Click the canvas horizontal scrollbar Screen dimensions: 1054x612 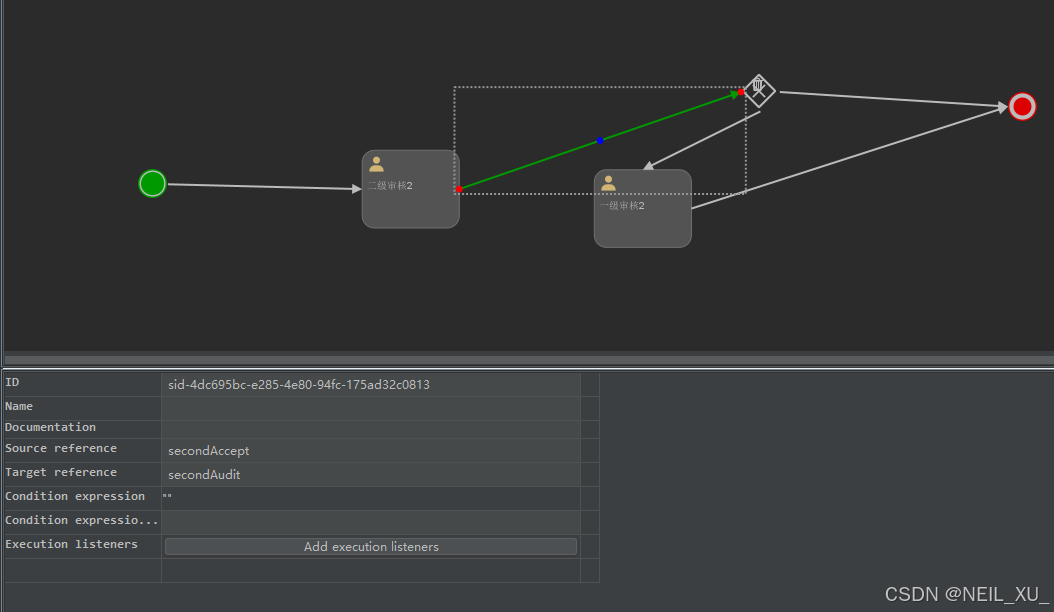click(527, 359)
